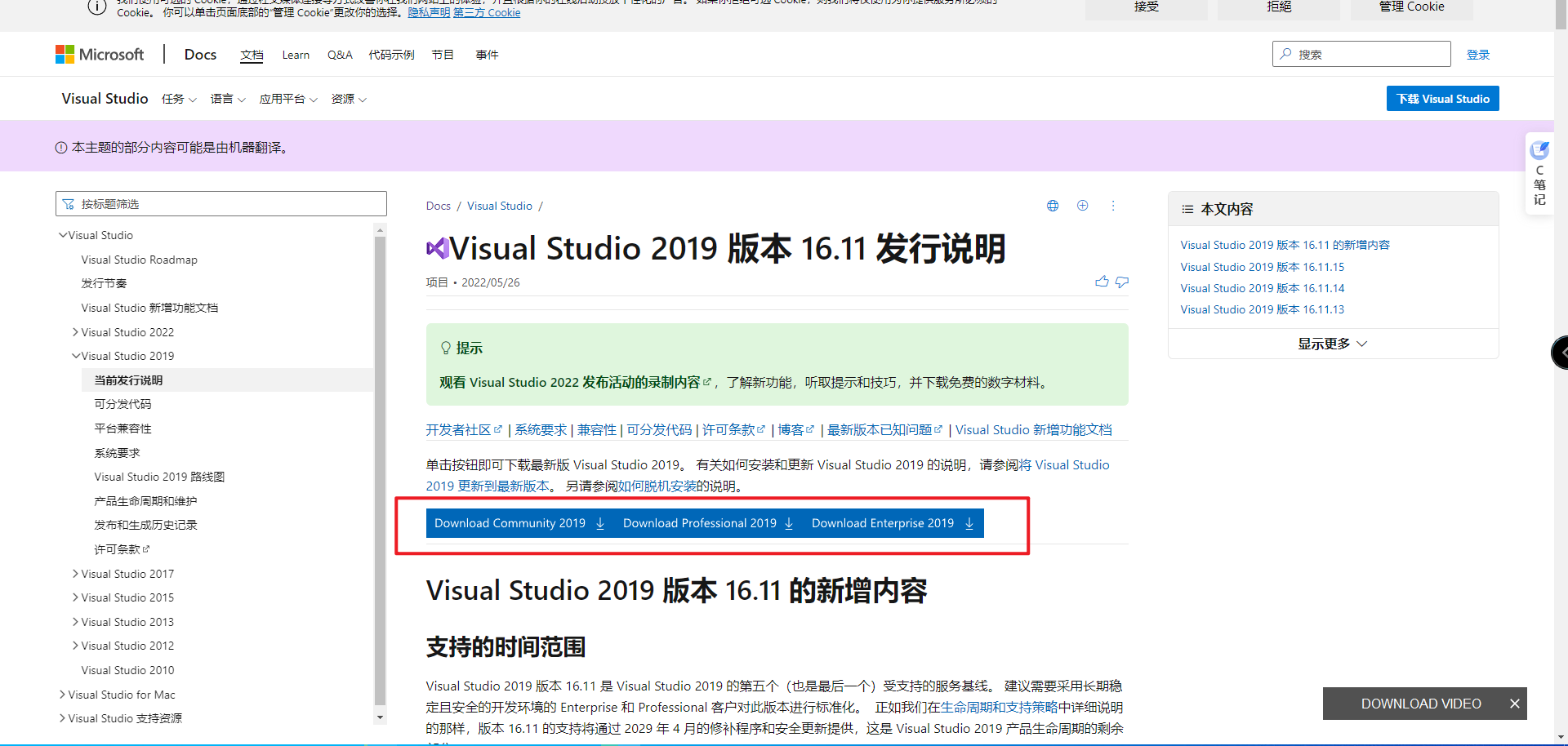1568x746 pixels.
Task: Close the DOWNLOAD VIDEO bar
Action: tap(1514, 704)
